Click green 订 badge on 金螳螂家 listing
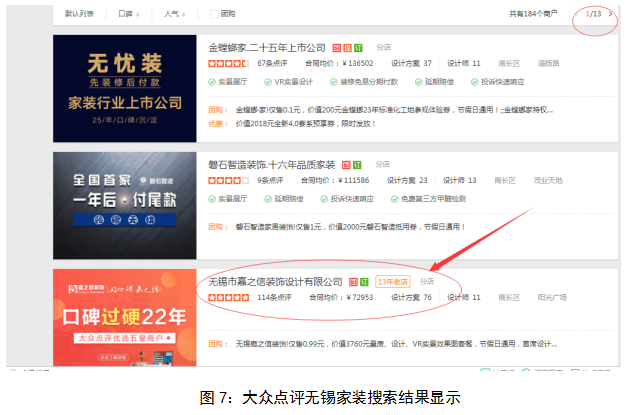 coord(358,48)
